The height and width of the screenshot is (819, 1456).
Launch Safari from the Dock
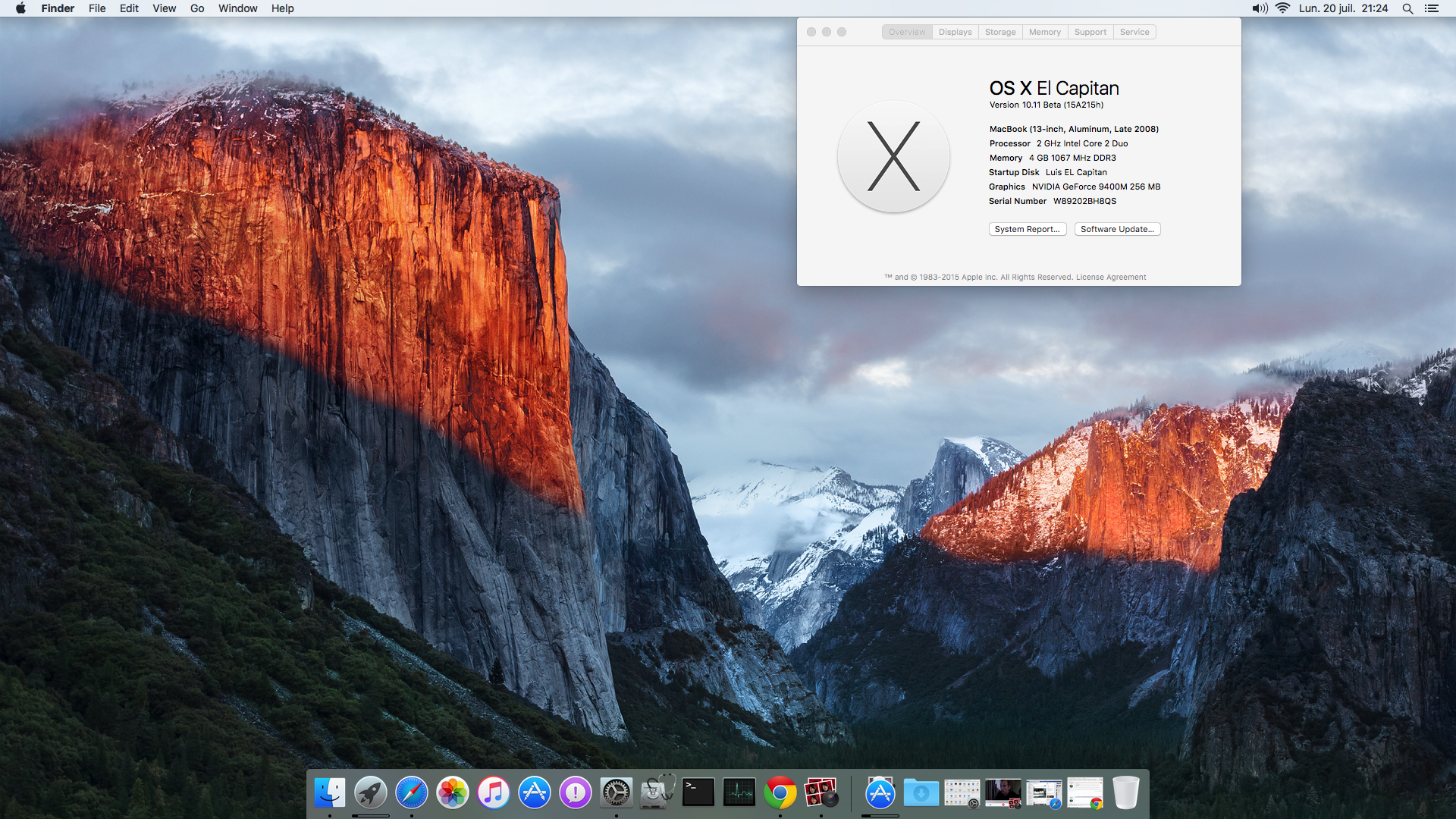pyautogui.click(x=411, y=793)
